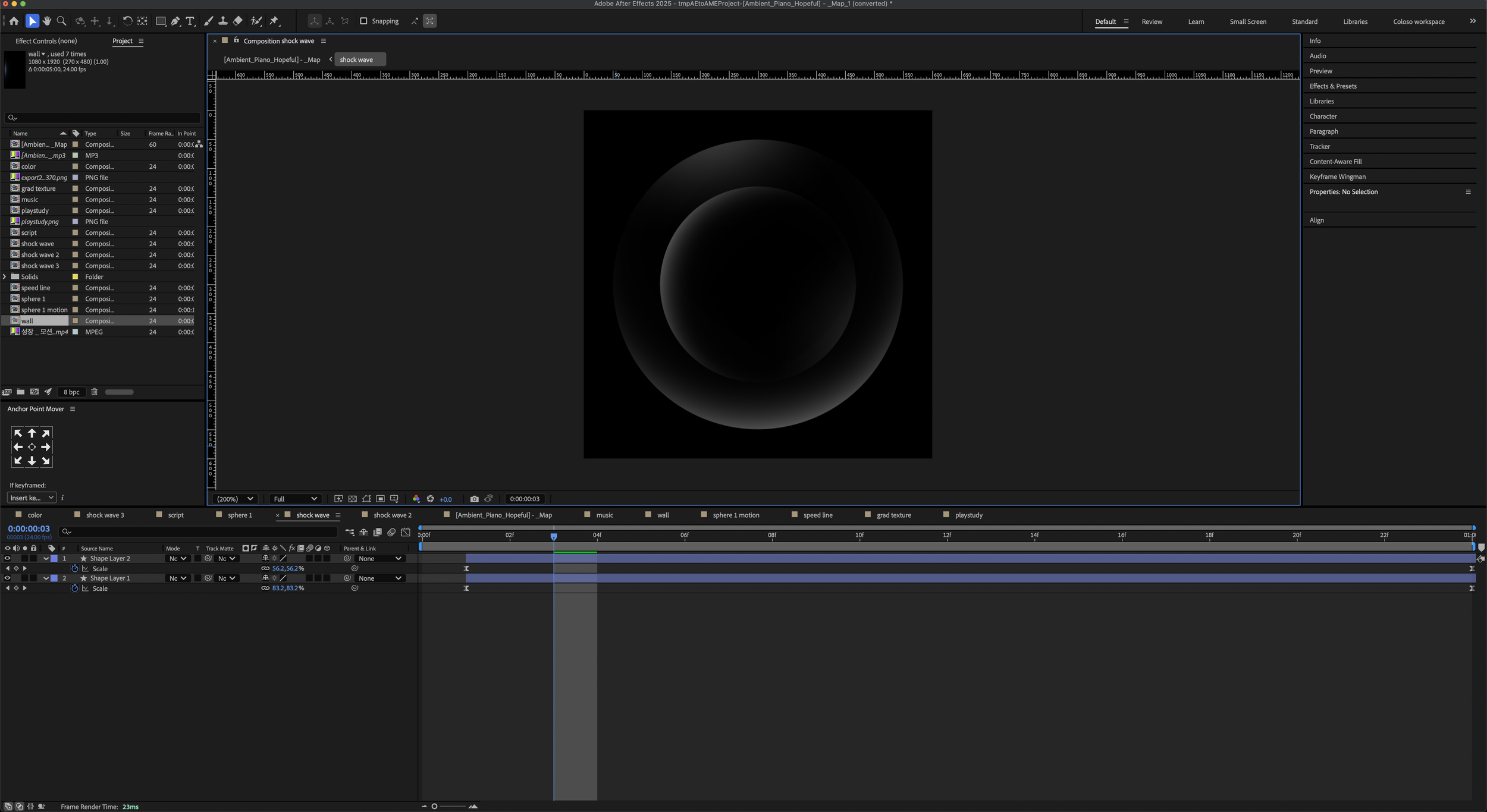Select the Hand tool
Image resolution: width=1487 pixels, height=812 pixels.
(47, 21)
